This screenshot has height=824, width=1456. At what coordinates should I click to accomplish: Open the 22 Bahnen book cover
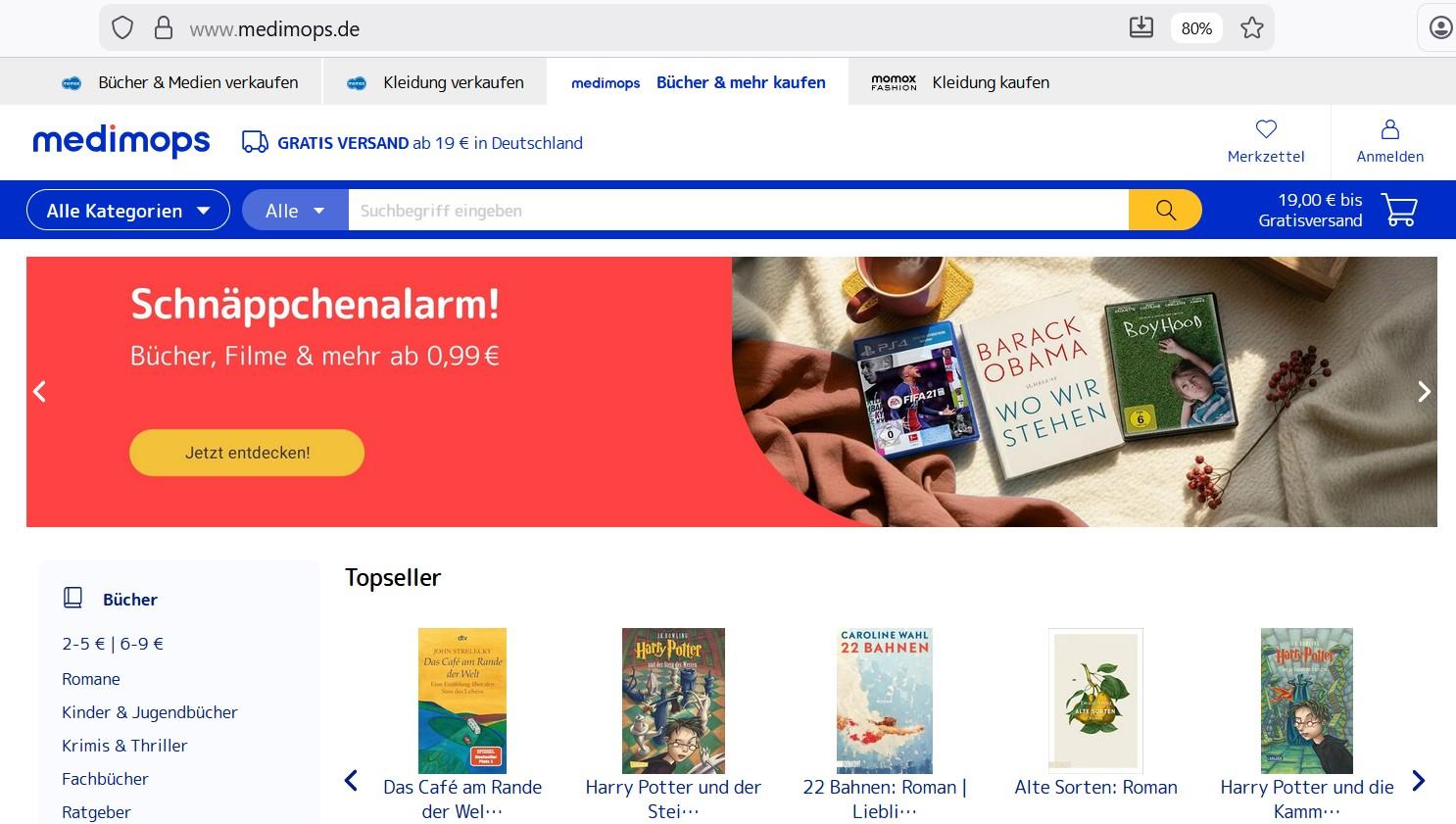point(885,701)
